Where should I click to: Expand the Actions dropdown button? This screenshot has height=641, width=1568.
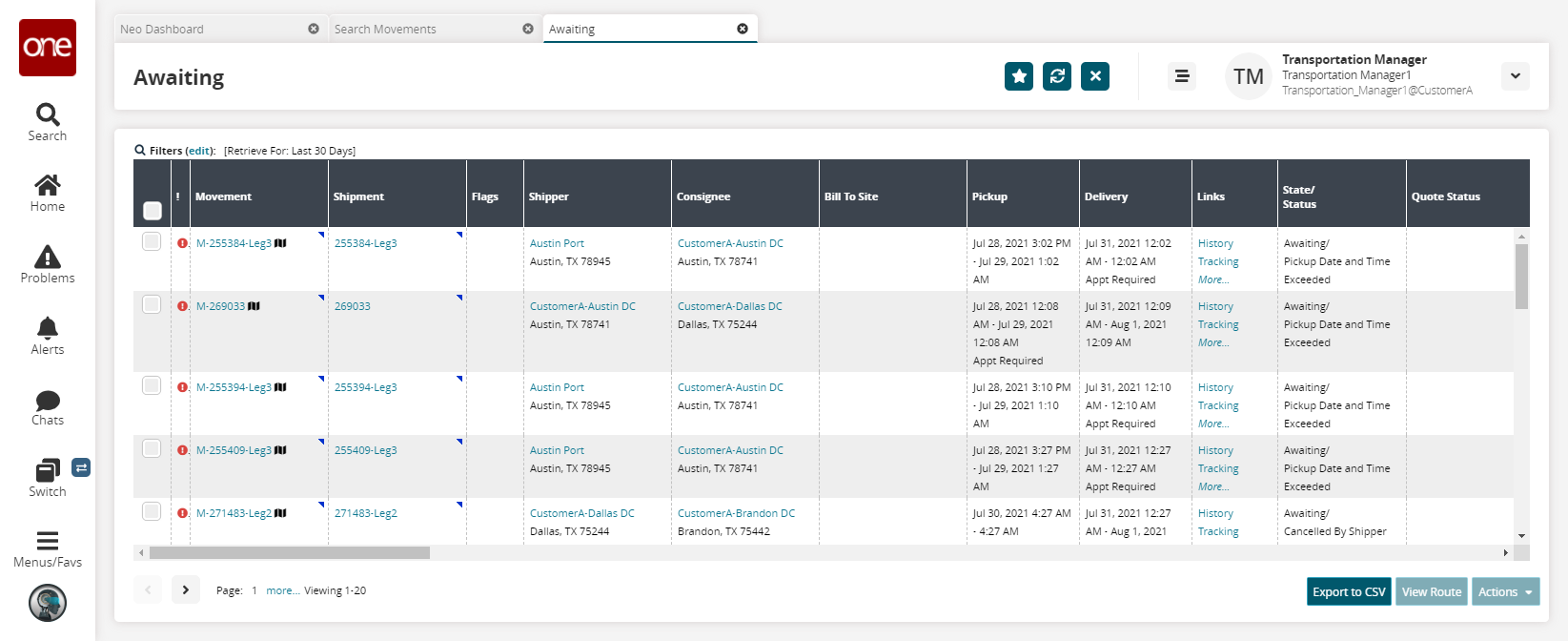point(1505,591)
